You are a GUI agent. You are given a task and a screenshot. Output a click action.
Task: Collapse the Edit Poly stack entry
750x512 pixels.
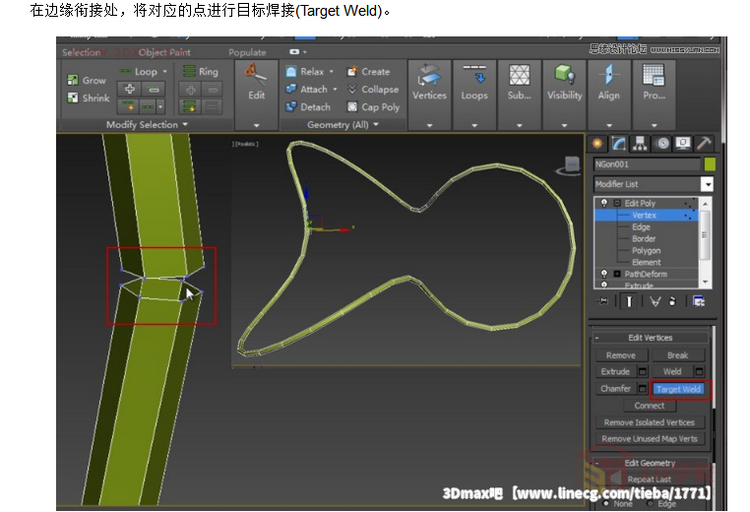click(x=617, y=203)
